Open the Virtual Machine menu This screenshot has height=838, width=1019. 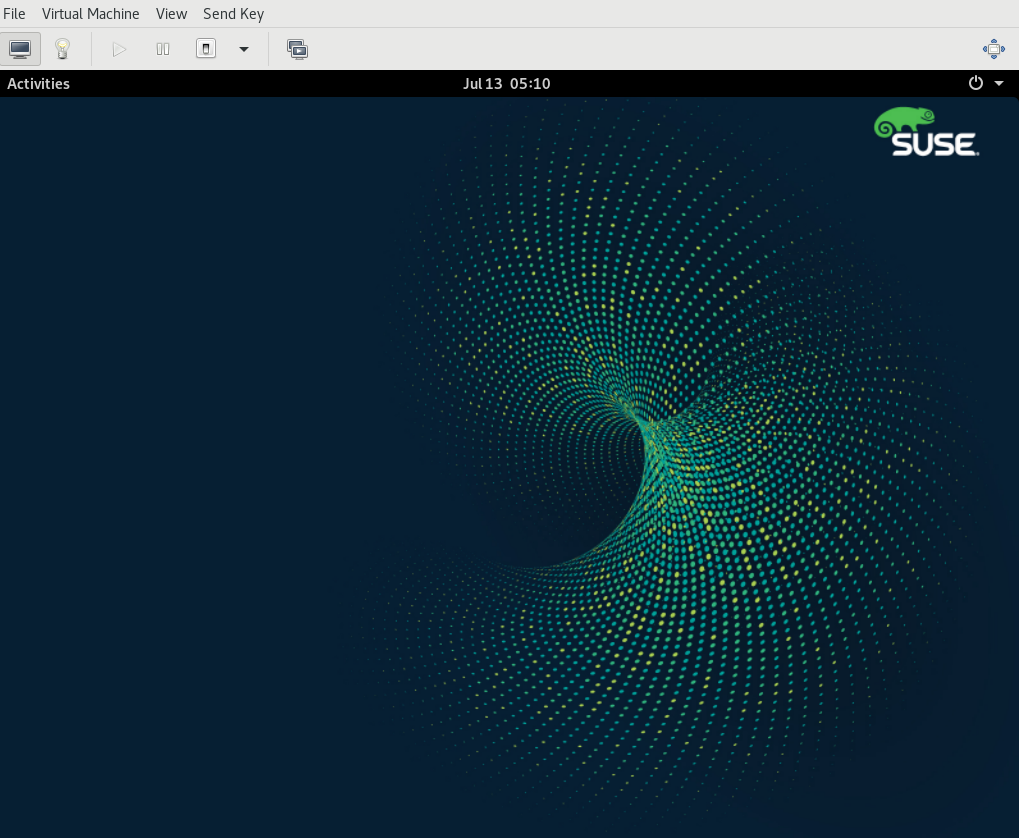pos(90,14)
